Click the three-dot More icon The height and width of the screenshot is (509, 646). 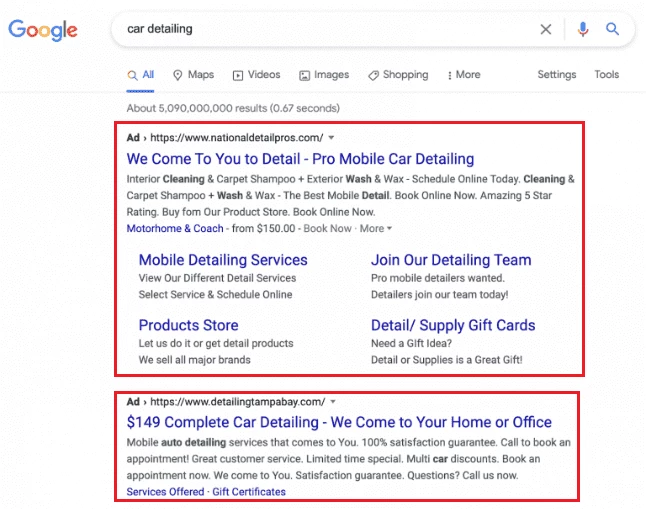pyautogui.click(x=449, y=75)
